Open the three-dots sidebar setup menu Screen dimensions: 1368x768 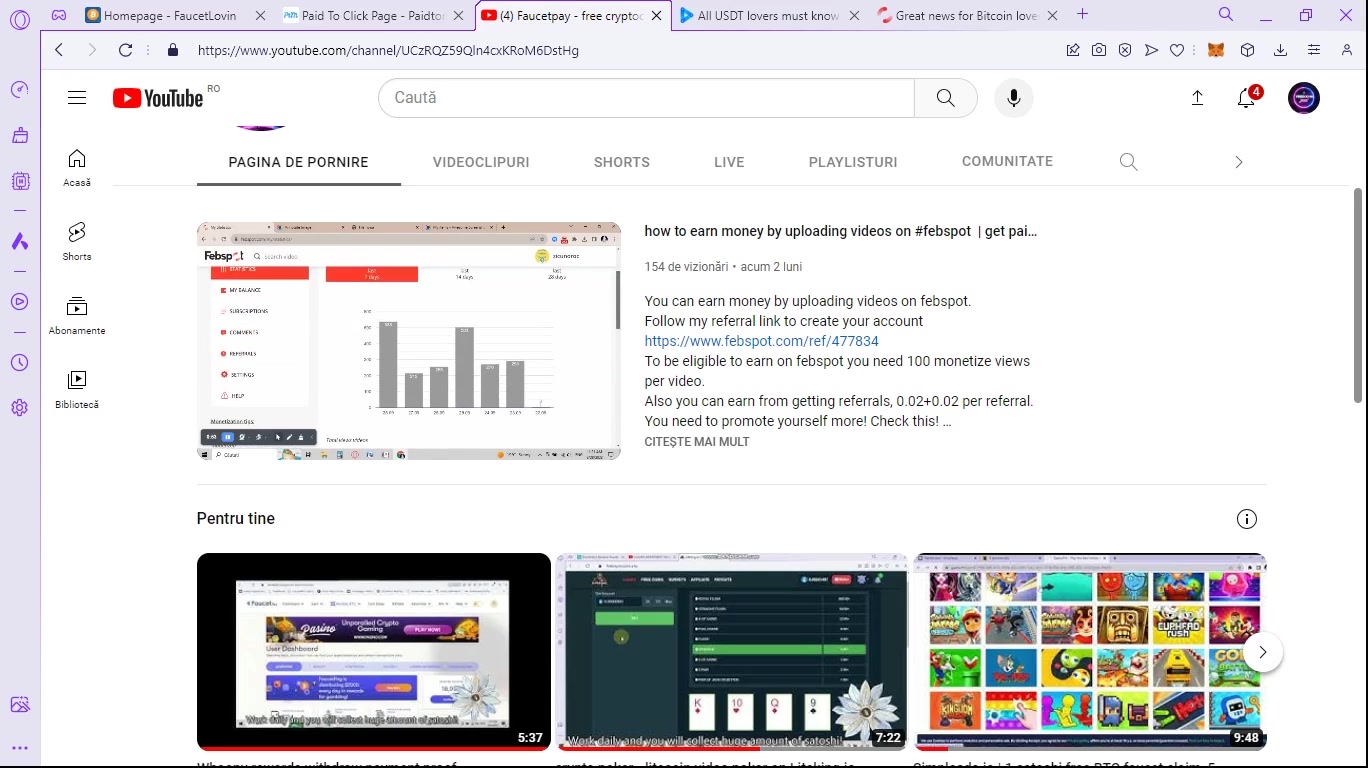click(x=20, y=747)
